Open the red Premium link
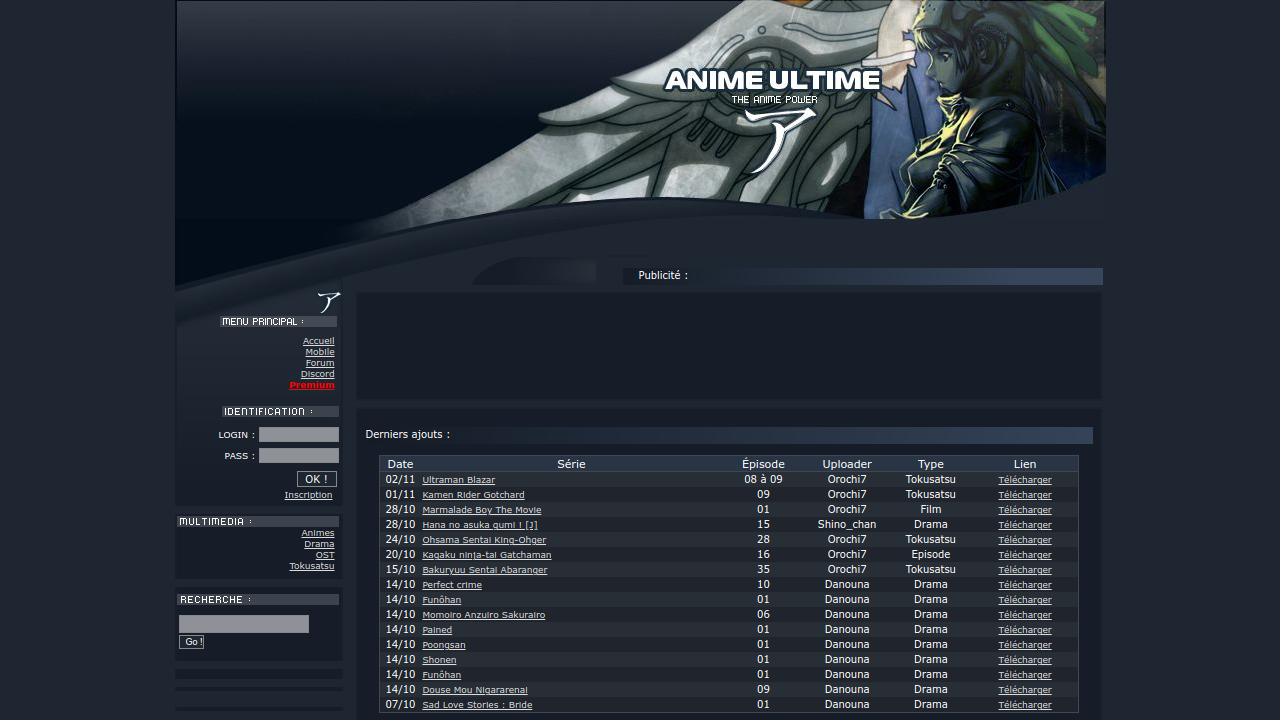The height and width of the screenshot is (720, 1280). pos(312,385)
